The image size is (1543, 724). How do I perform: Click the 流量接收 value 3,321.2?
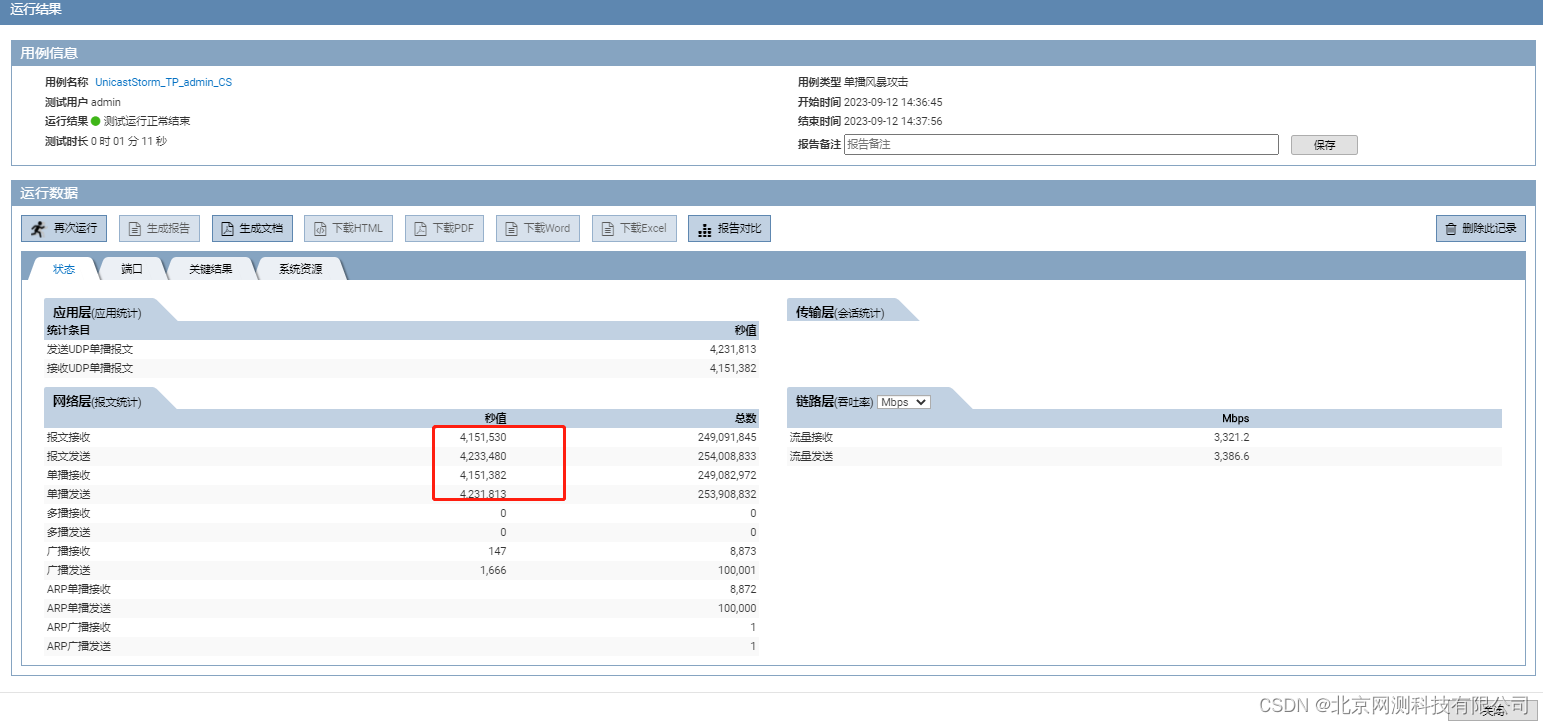tap(1231, 437)
